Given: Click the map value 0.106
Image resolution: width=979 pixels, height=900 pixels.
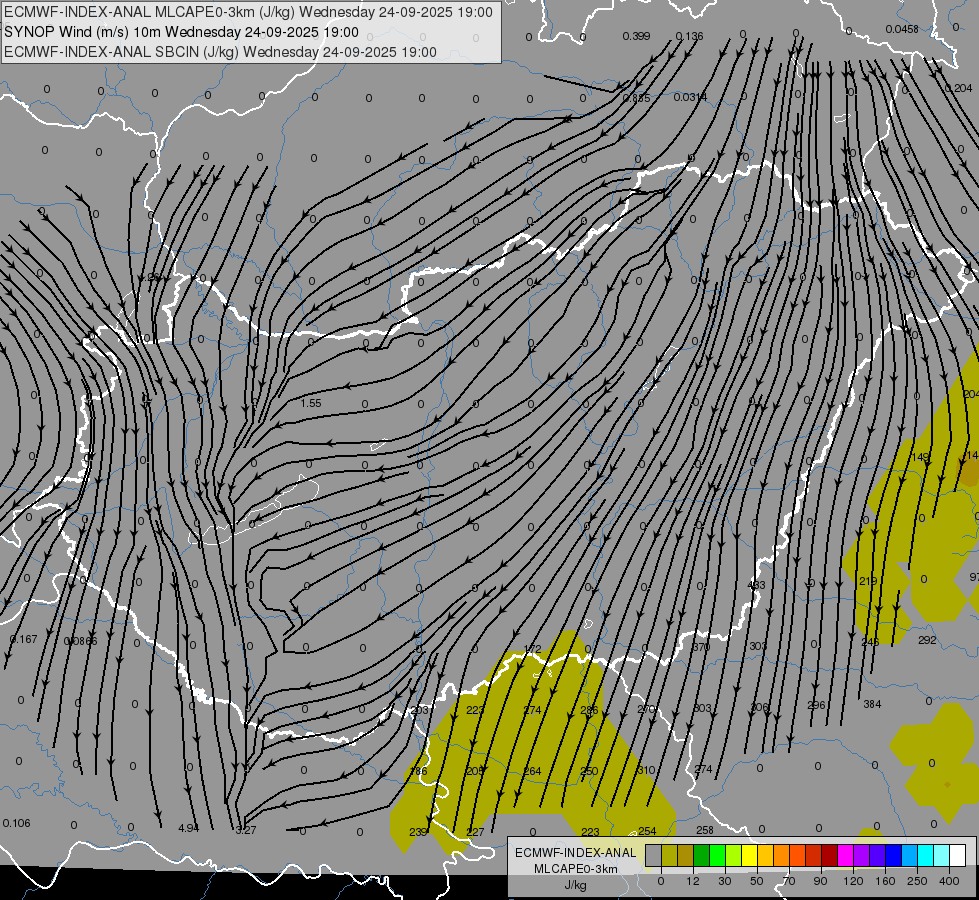Looking at the screenshot, I should (x=16, y=823).
